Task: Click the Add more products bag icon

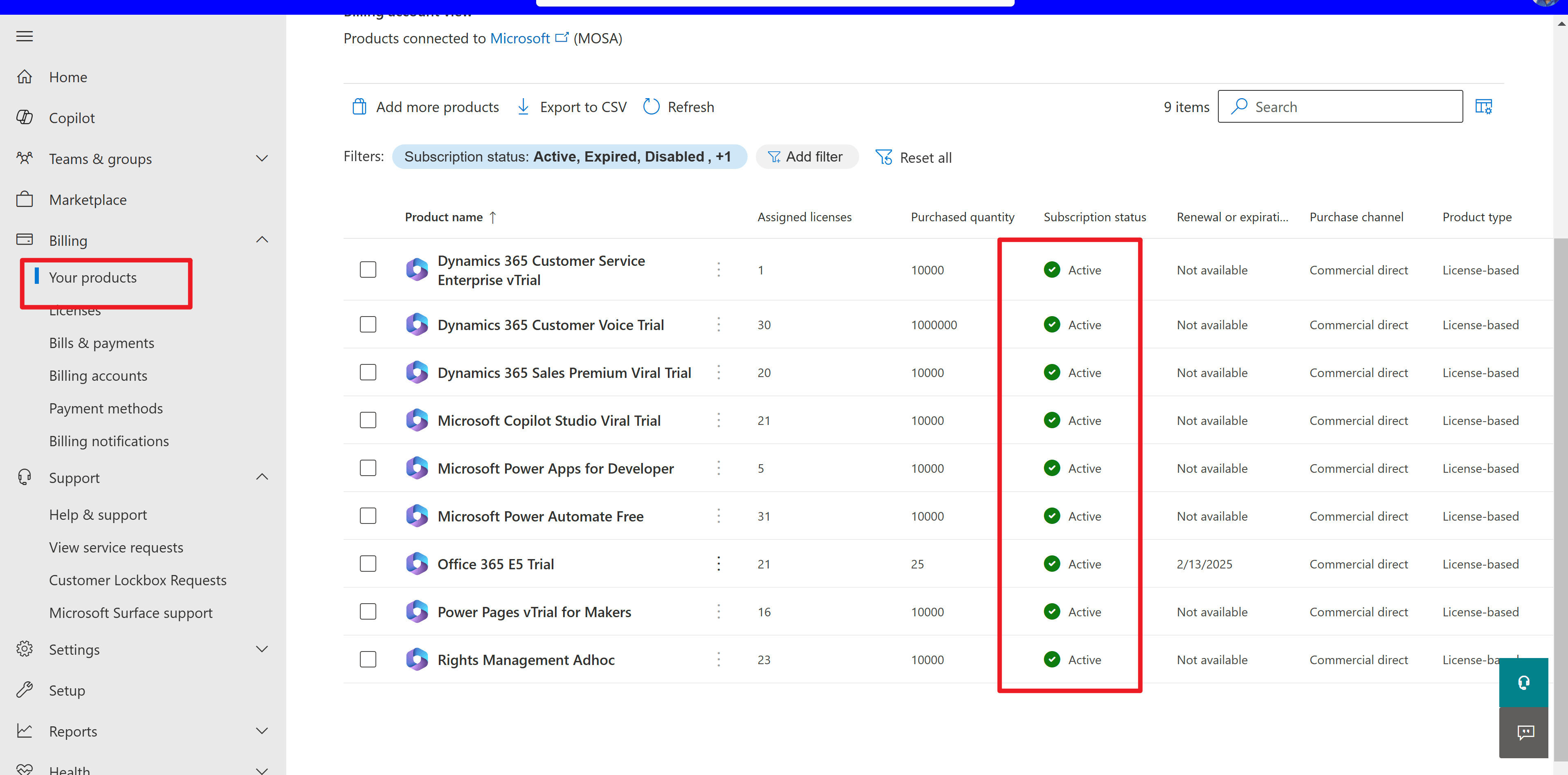Action: click(359, 107)
